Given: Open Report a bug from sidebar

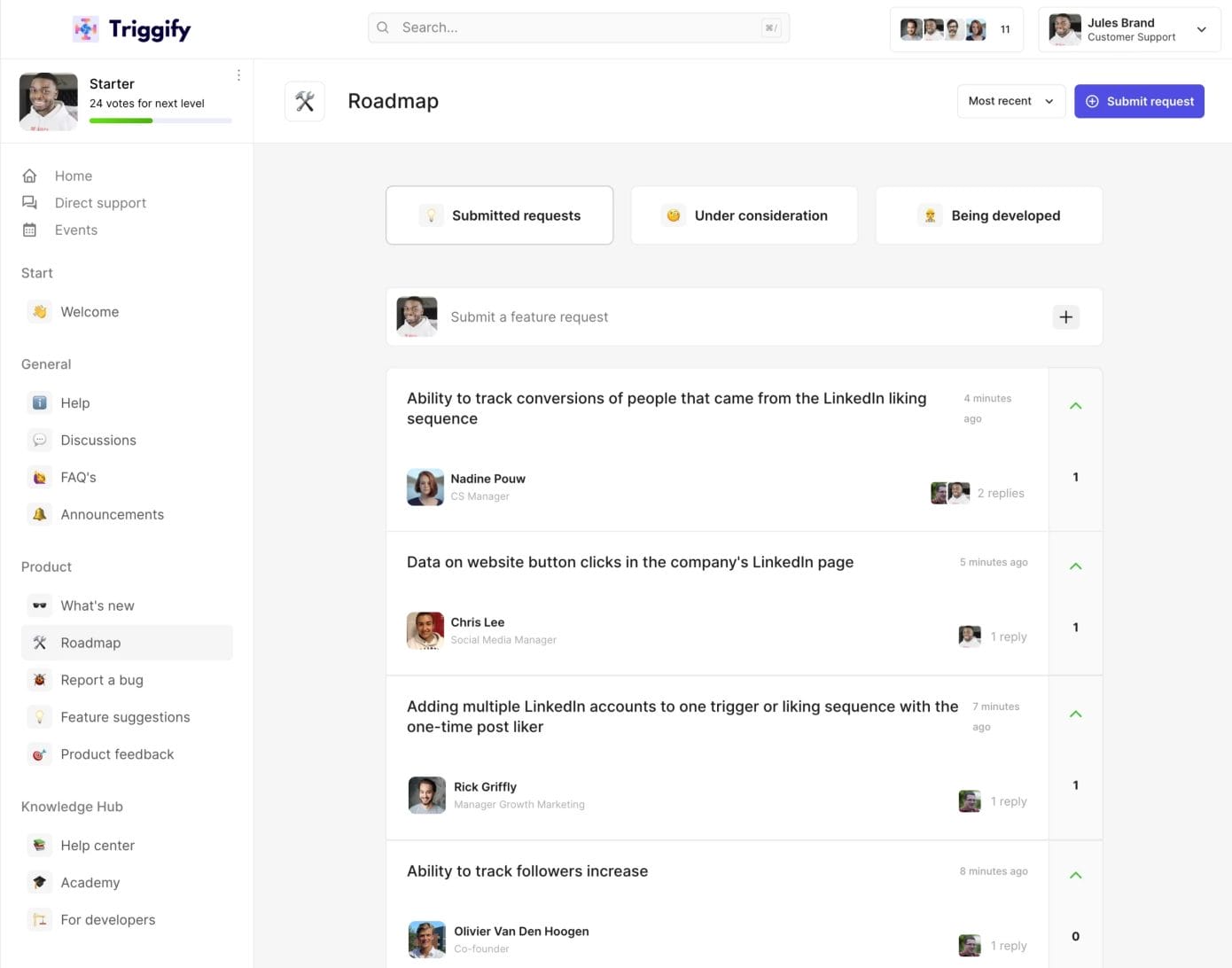Looking at the screenshot, I should (x=101, y=680).
